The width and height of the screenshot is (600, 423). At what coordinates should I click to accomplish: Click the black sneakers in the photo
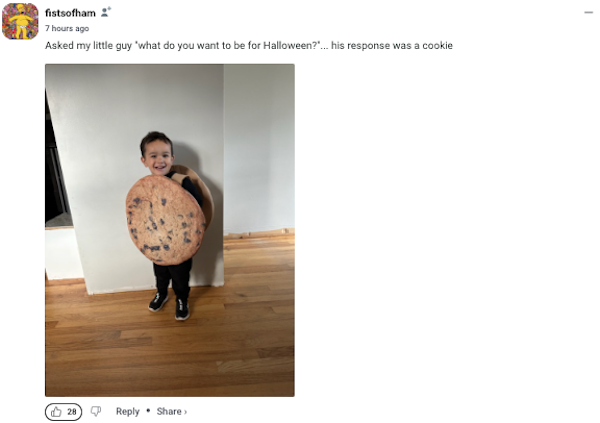click(x=170, y=305)
